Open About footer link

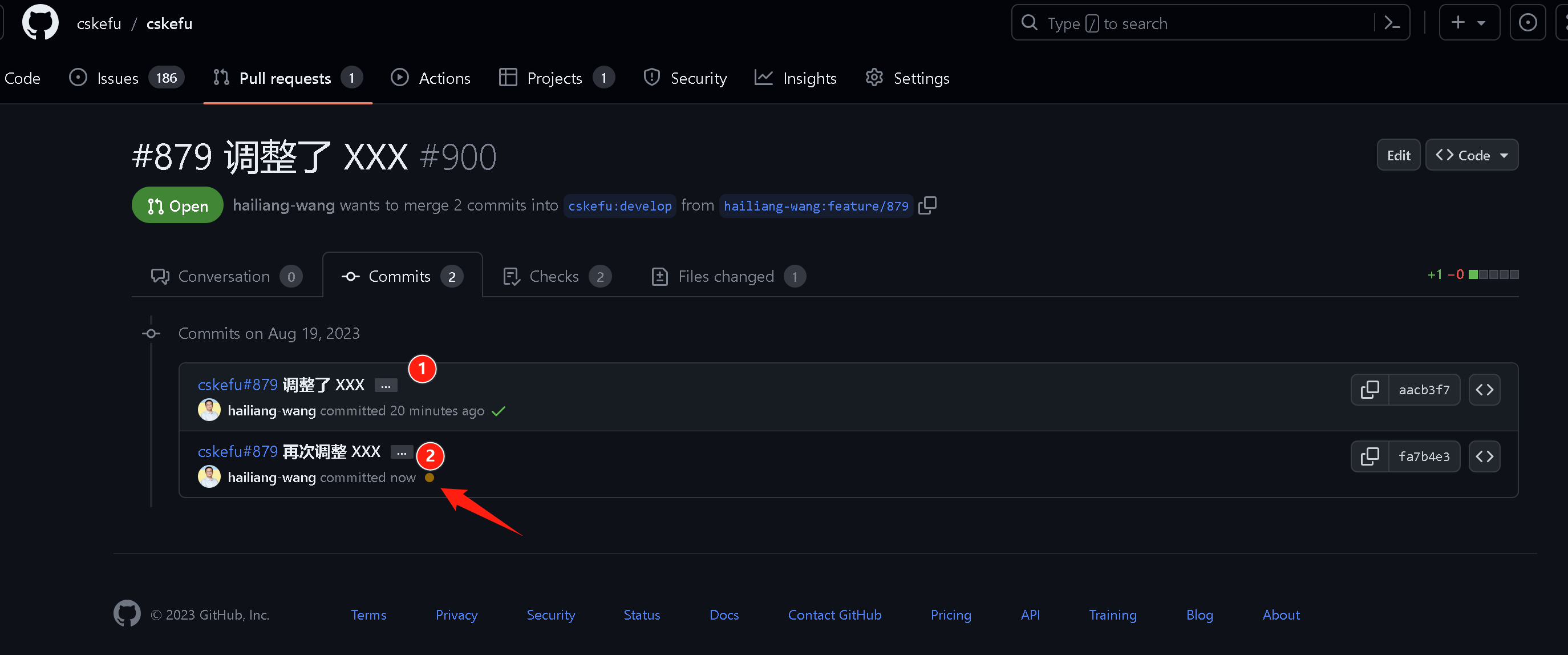pos(1281,615)
